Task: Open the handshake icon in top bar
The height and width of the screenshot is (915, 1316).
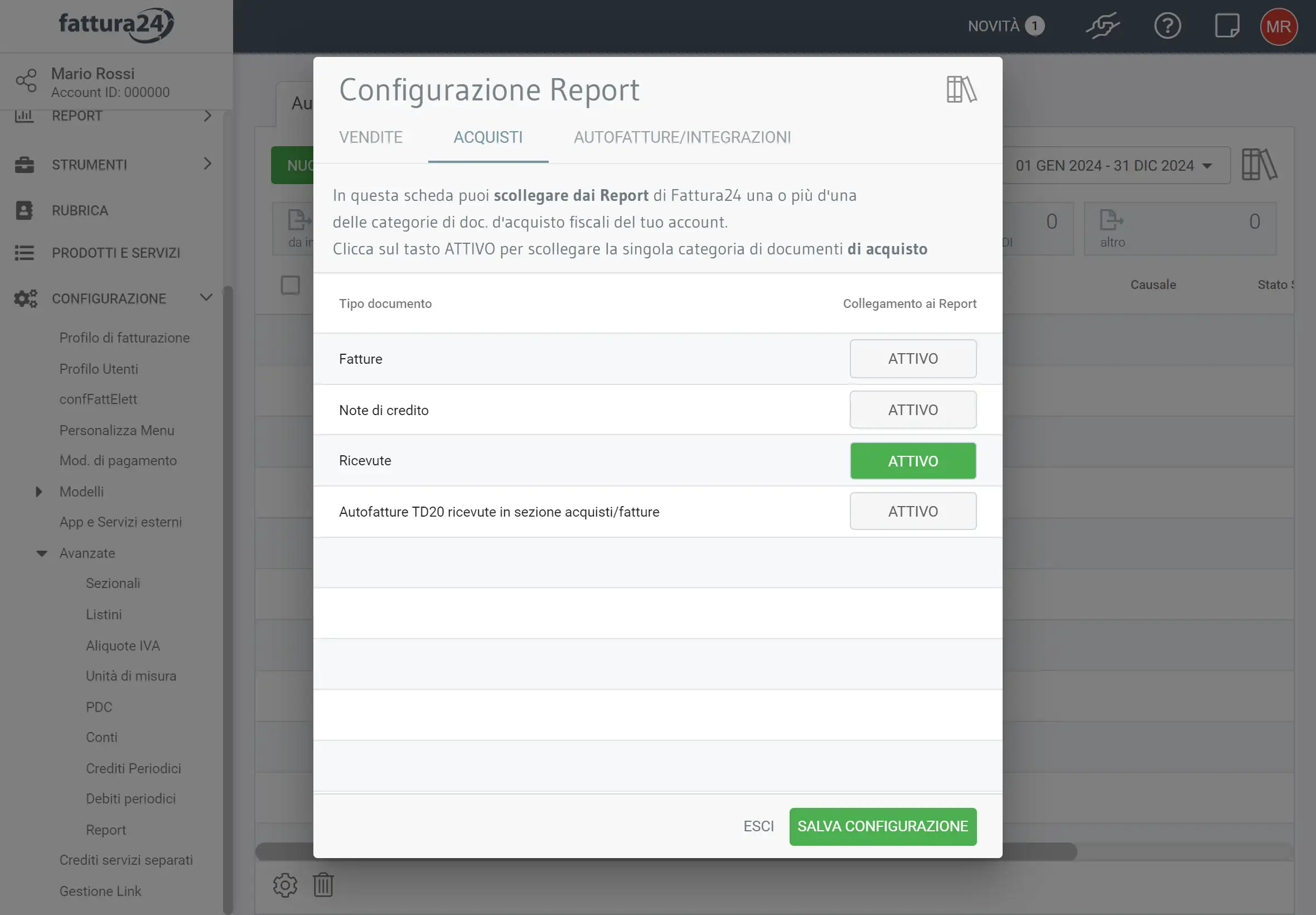Action: (1102, 26)
